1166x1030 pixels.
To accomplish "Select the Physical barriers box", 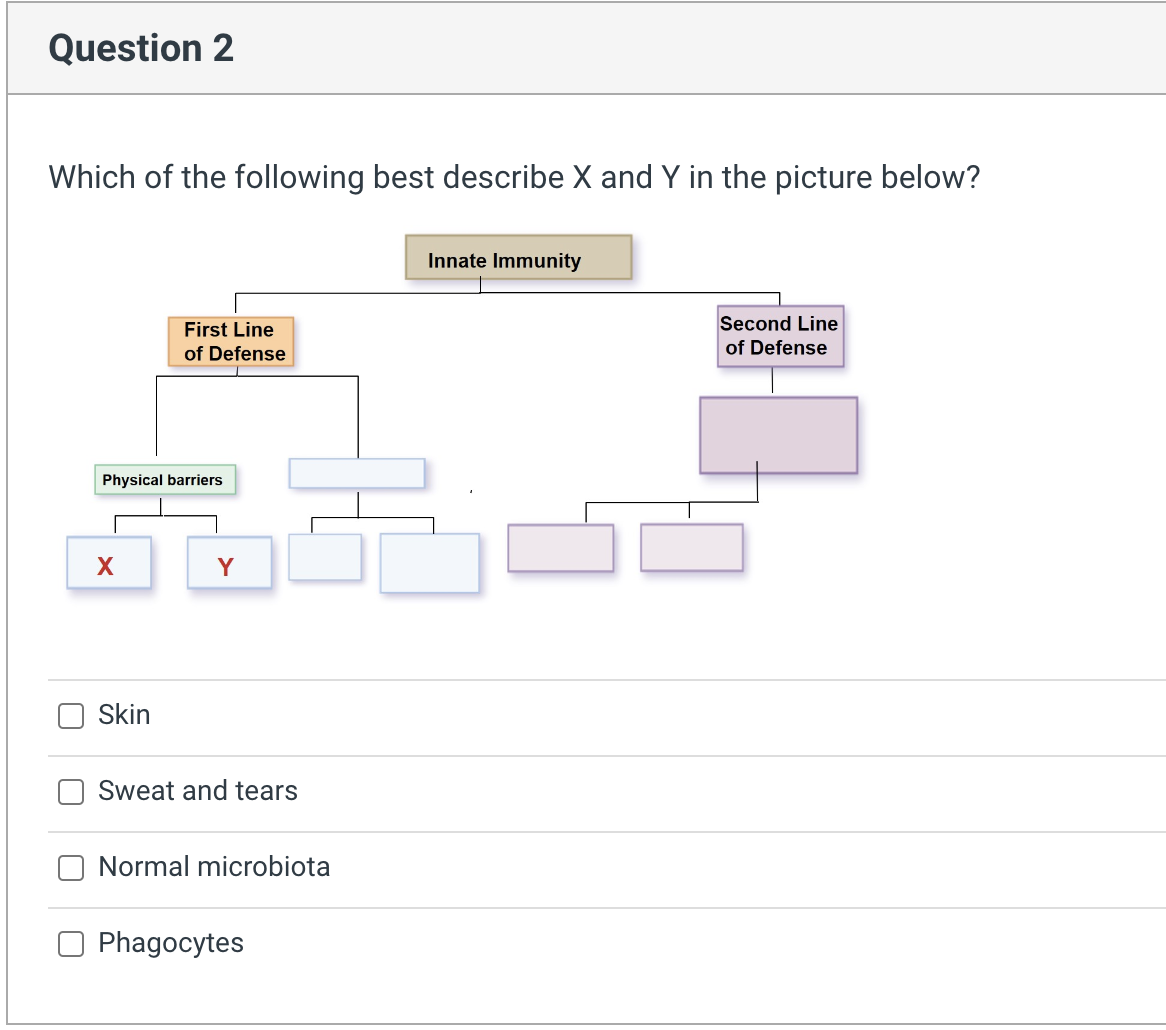I will tap(163, 480).
